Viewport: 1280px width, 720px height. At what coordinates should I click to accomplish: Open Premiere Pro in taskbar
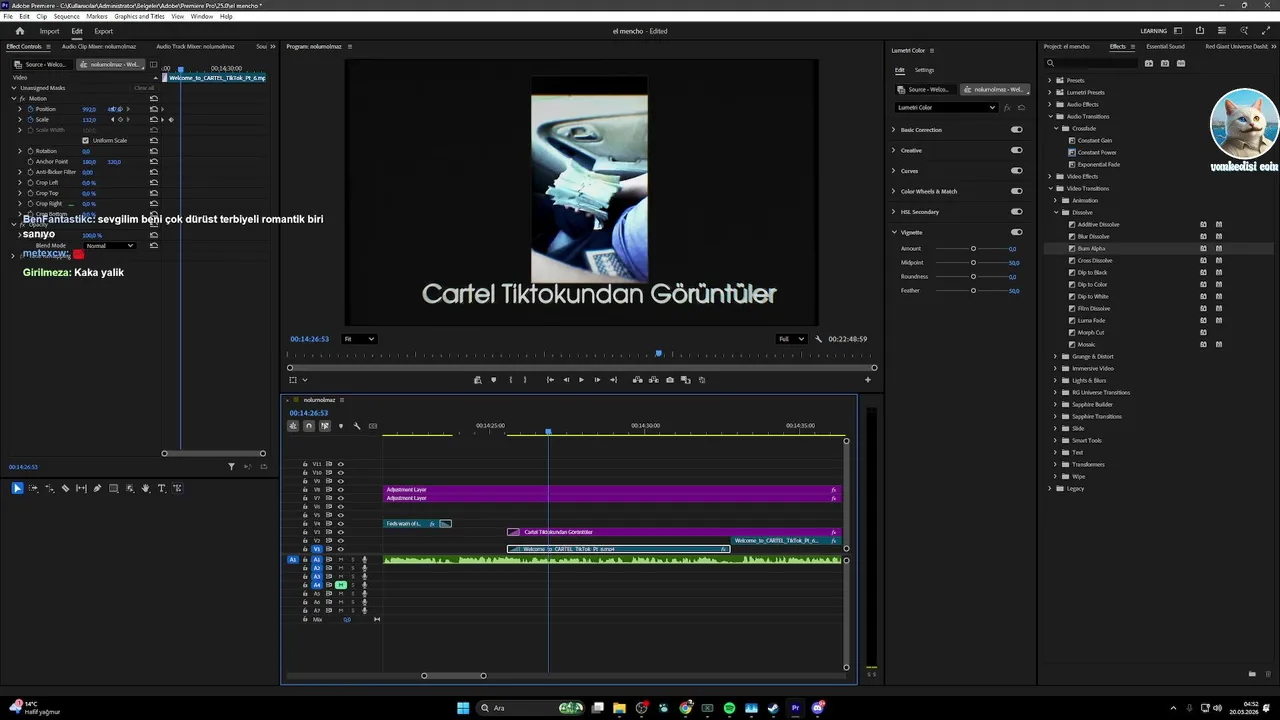[796, 708]
